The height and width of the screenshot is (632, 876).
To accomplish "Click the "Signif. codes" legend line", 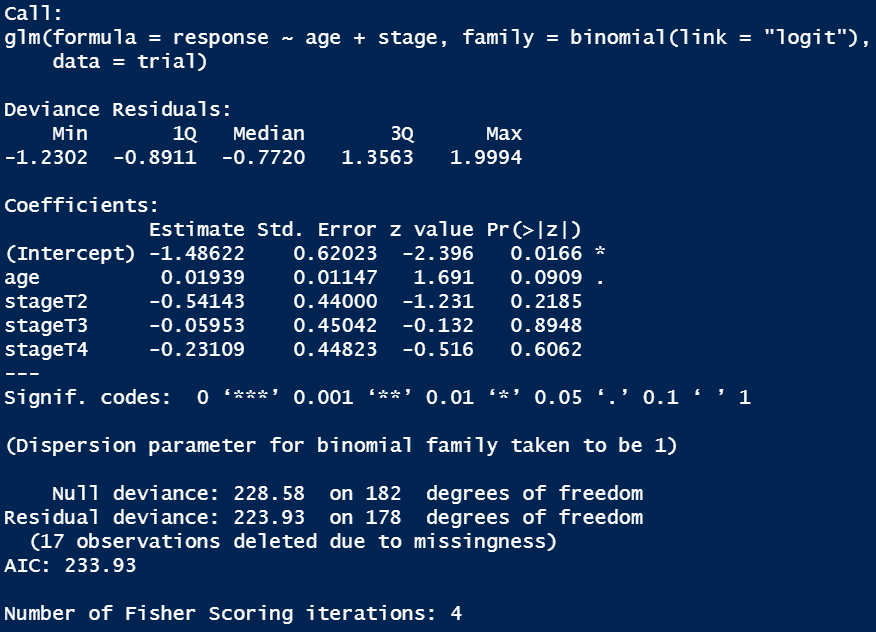I will coord(377,398).
